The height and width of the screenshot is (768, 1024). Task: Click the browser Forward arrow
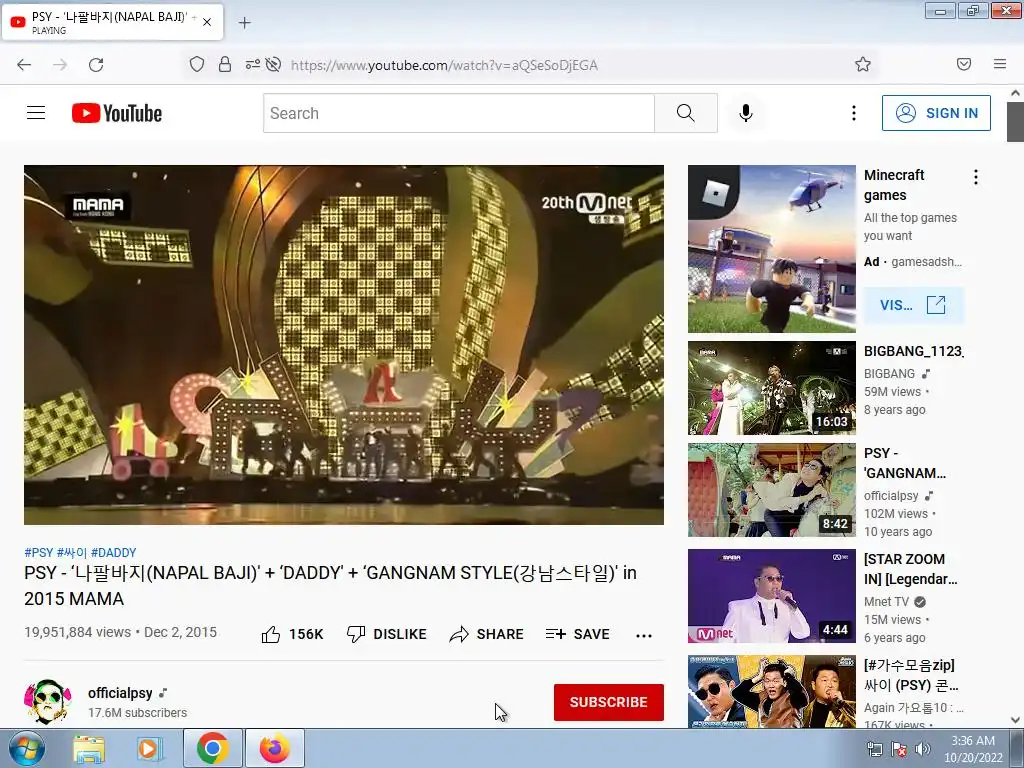60,65
